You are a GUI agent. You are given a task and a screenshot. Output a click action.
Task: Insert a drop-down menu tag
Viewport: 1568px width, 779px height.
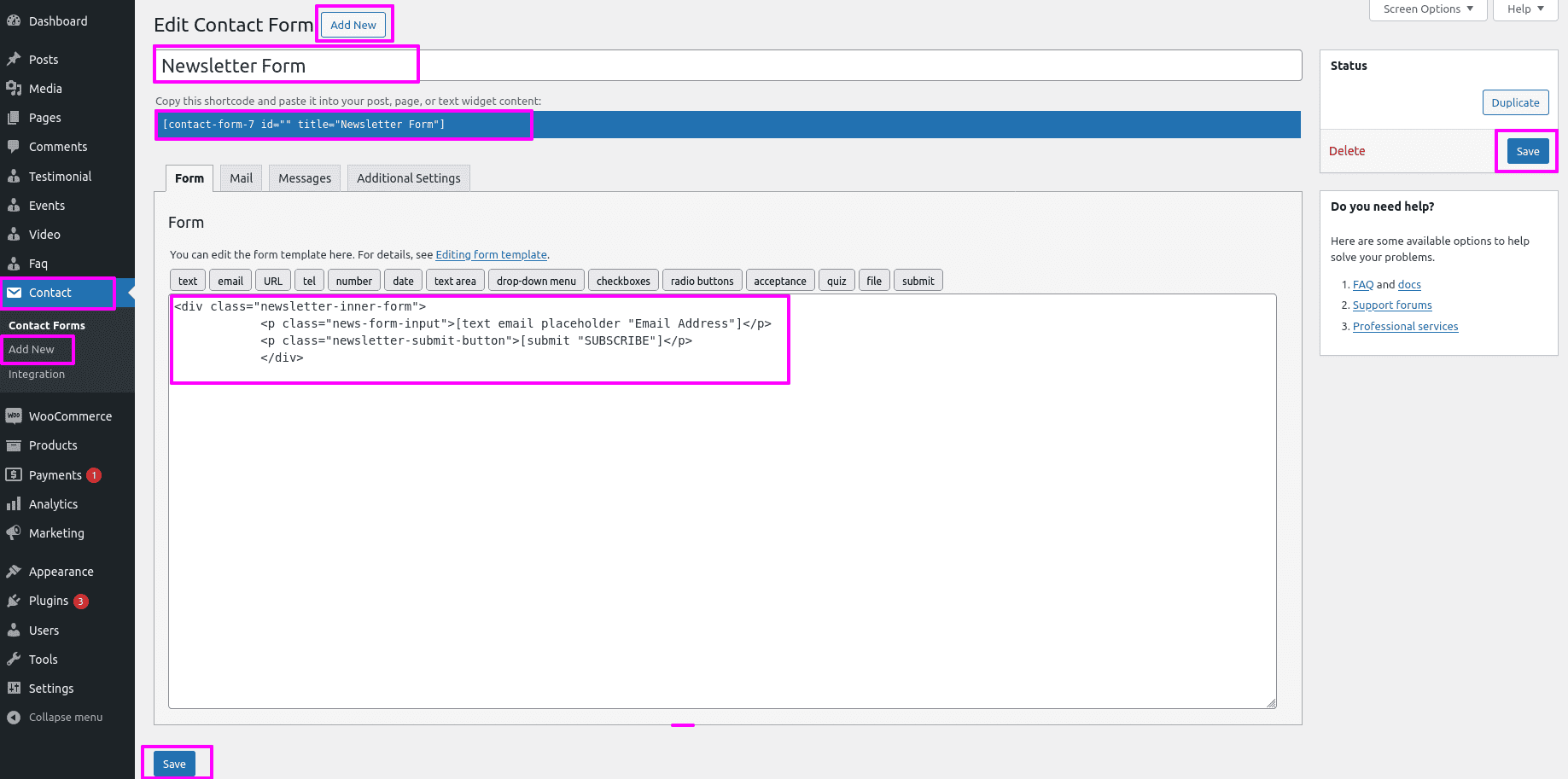click(x=536, y=281)
